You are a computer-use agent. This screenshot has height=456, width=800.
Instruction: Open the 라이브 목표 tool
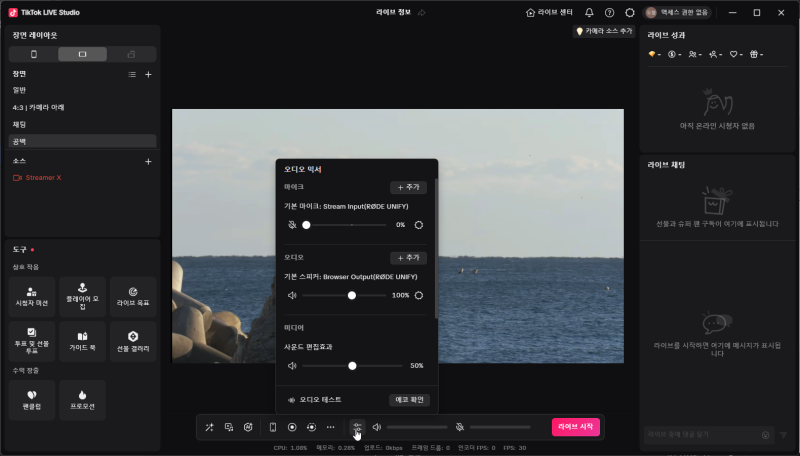click(133, 297)
